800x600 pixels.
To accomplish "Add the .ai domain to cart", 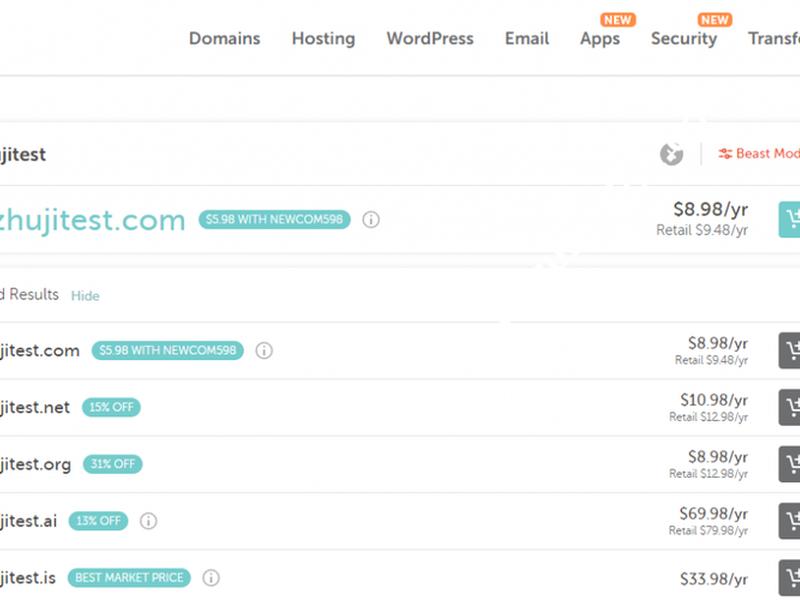I will [x=789, y=521].
